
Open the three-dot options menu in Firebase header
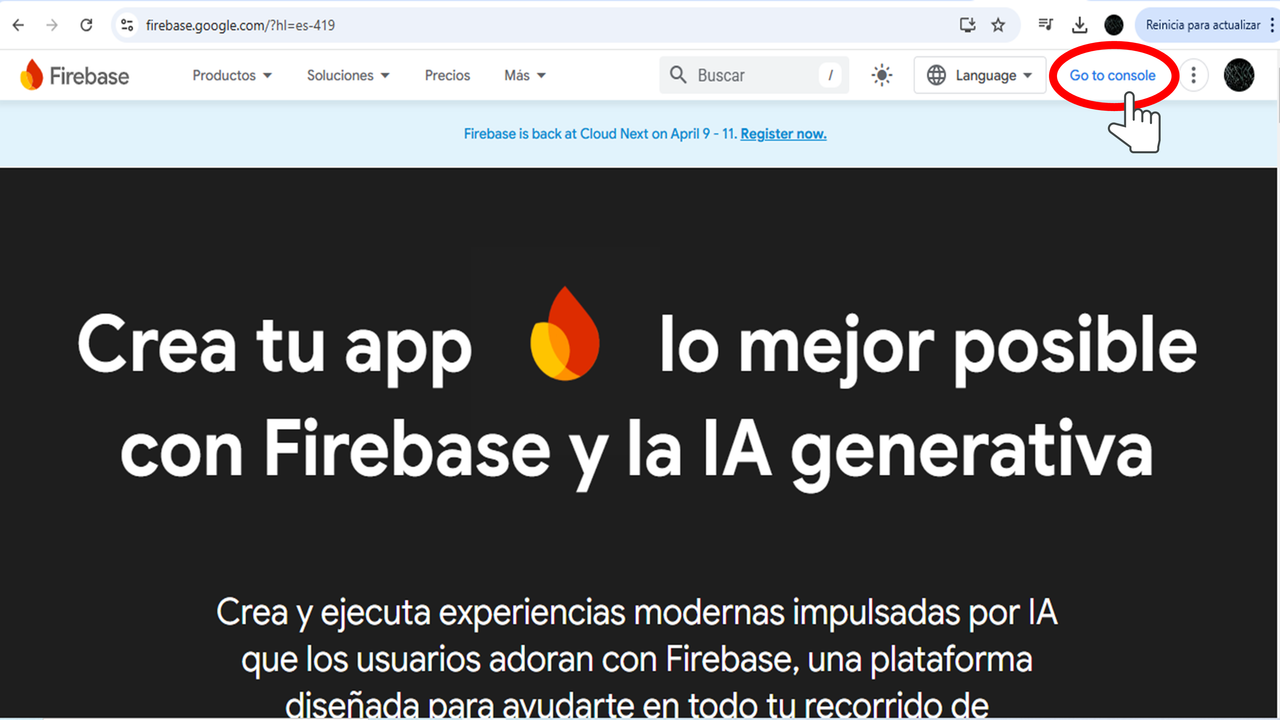[x=1193, y=75]
